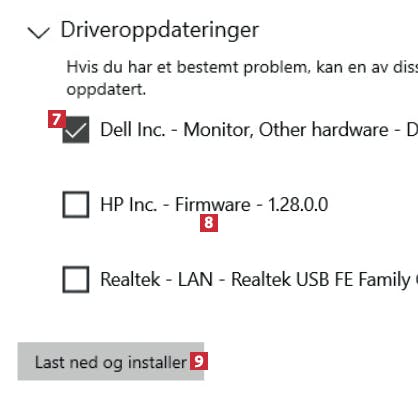The width and height of the screenshot is (418, 394).
Task: Select the HP Inc. driver label text
Action: (214, 204)
